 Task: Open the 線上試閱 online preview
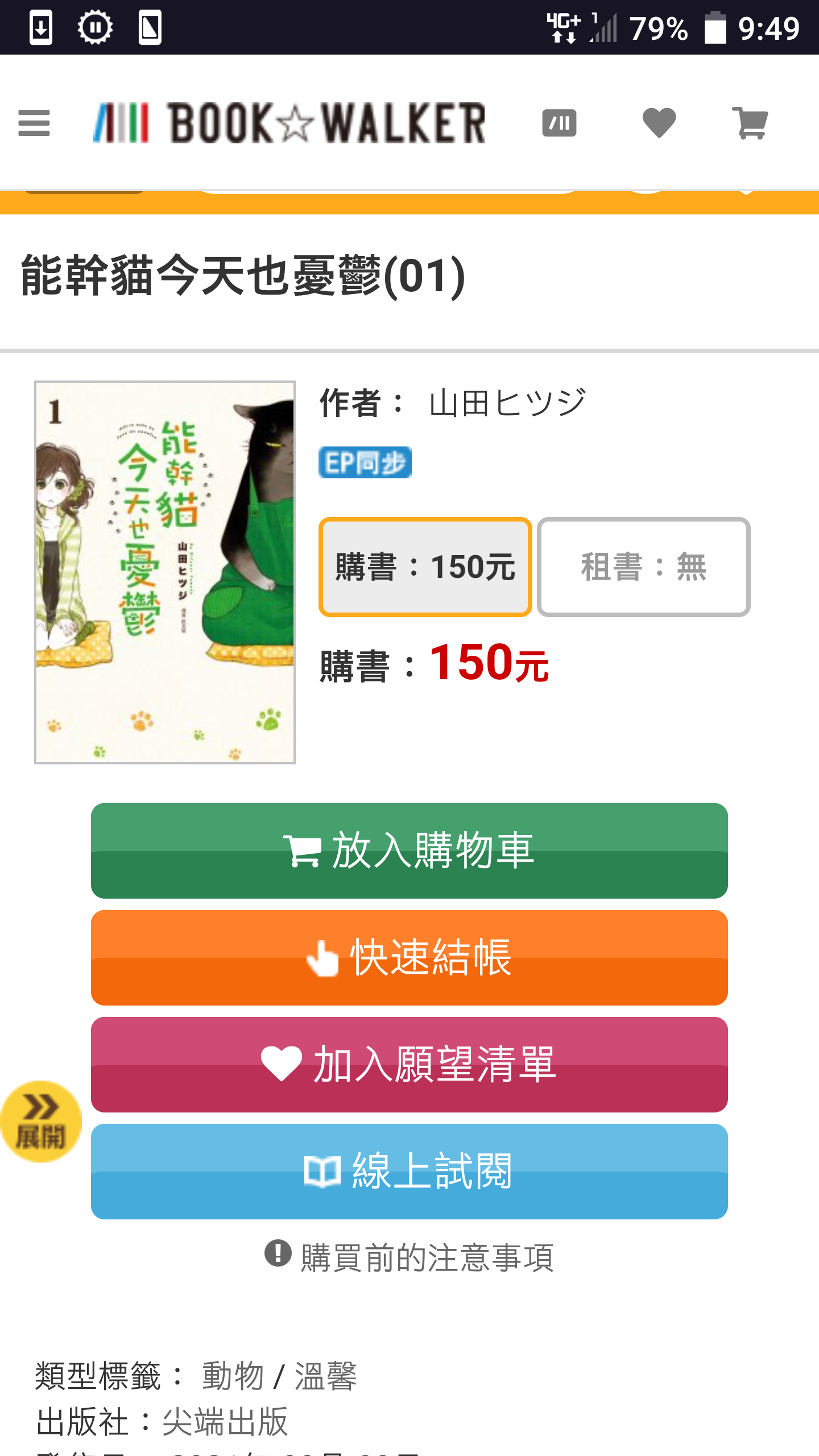[x=409, y=1172]
